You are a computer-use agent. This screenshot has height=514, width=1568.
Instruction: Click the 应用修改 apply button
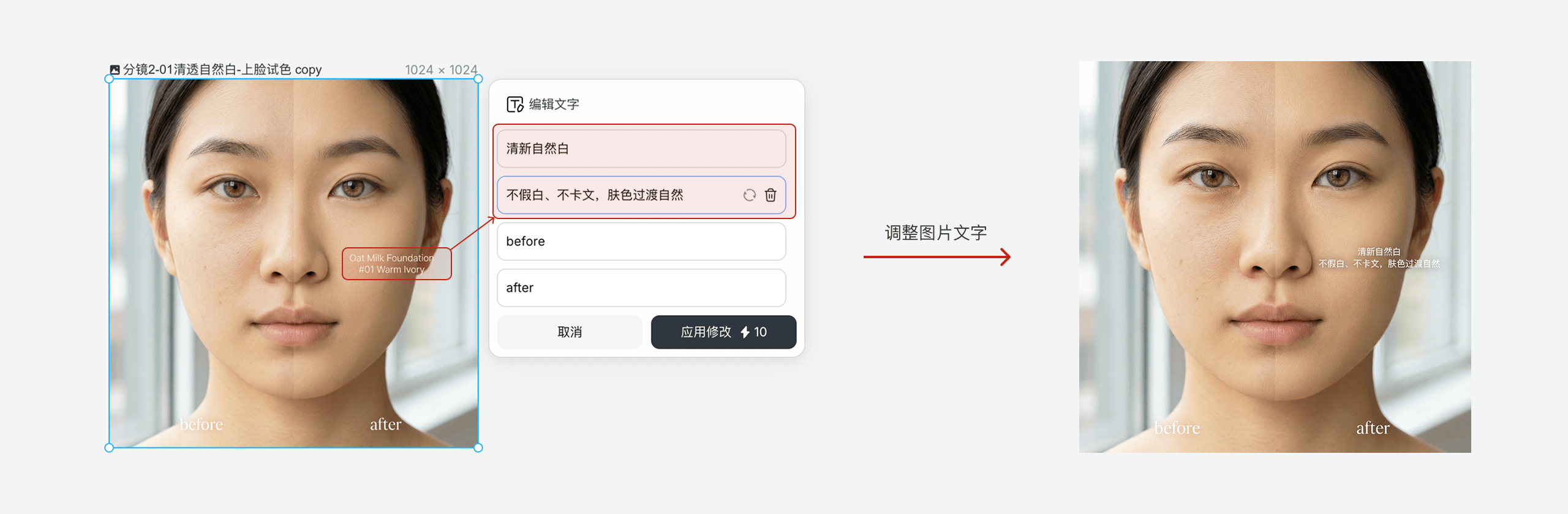pos(723,332)
